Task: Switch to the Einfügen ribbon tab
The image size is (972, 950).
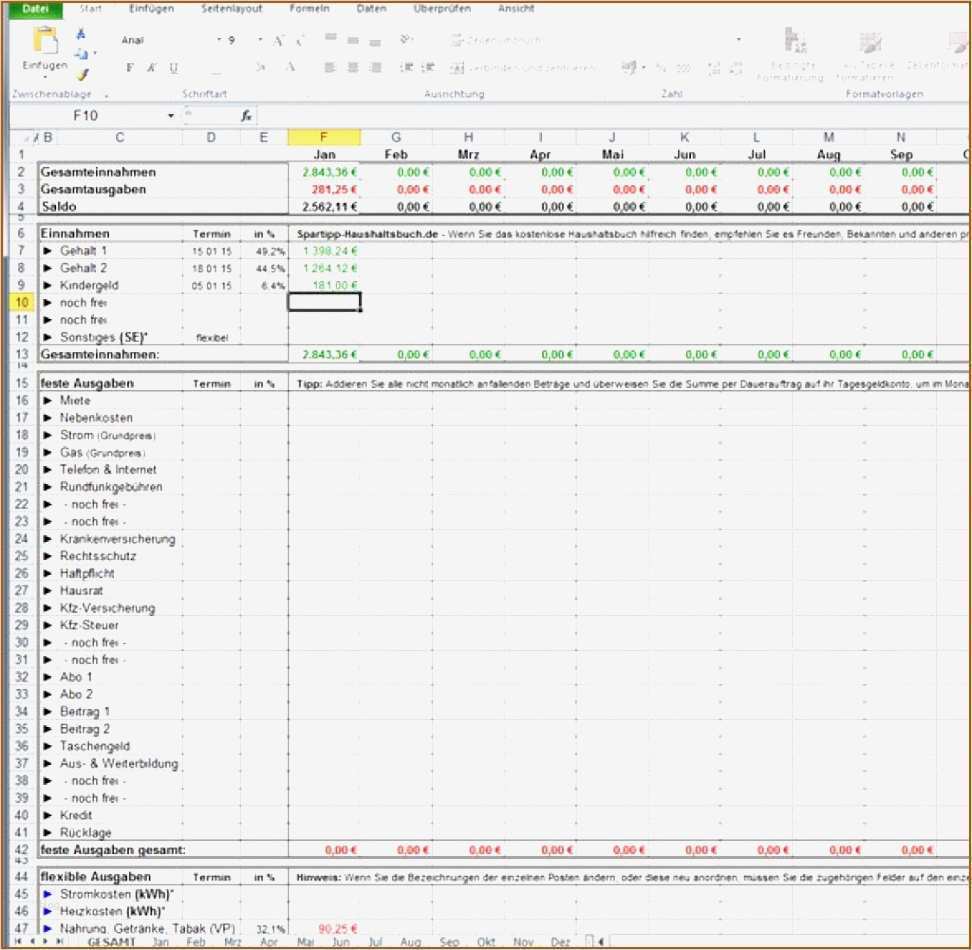Action: [x=151, y=9]
